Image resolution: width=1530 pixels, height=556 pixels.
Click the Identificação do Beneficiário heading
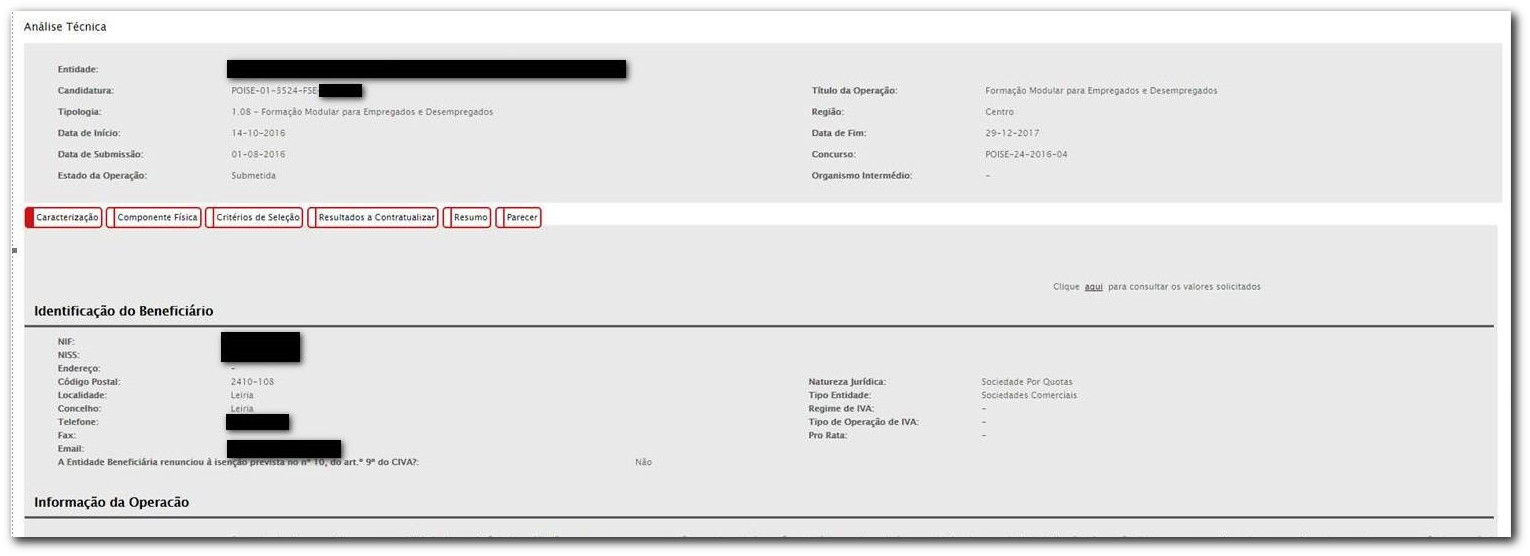pos(123,311)
